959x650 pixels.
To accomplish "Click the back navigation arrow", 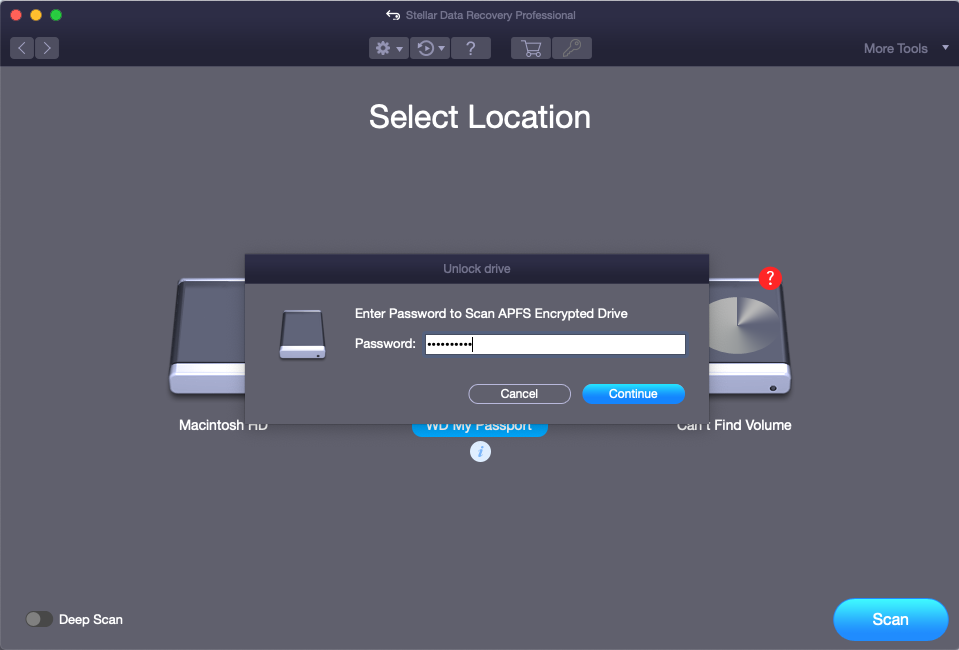I will [22, 48].
